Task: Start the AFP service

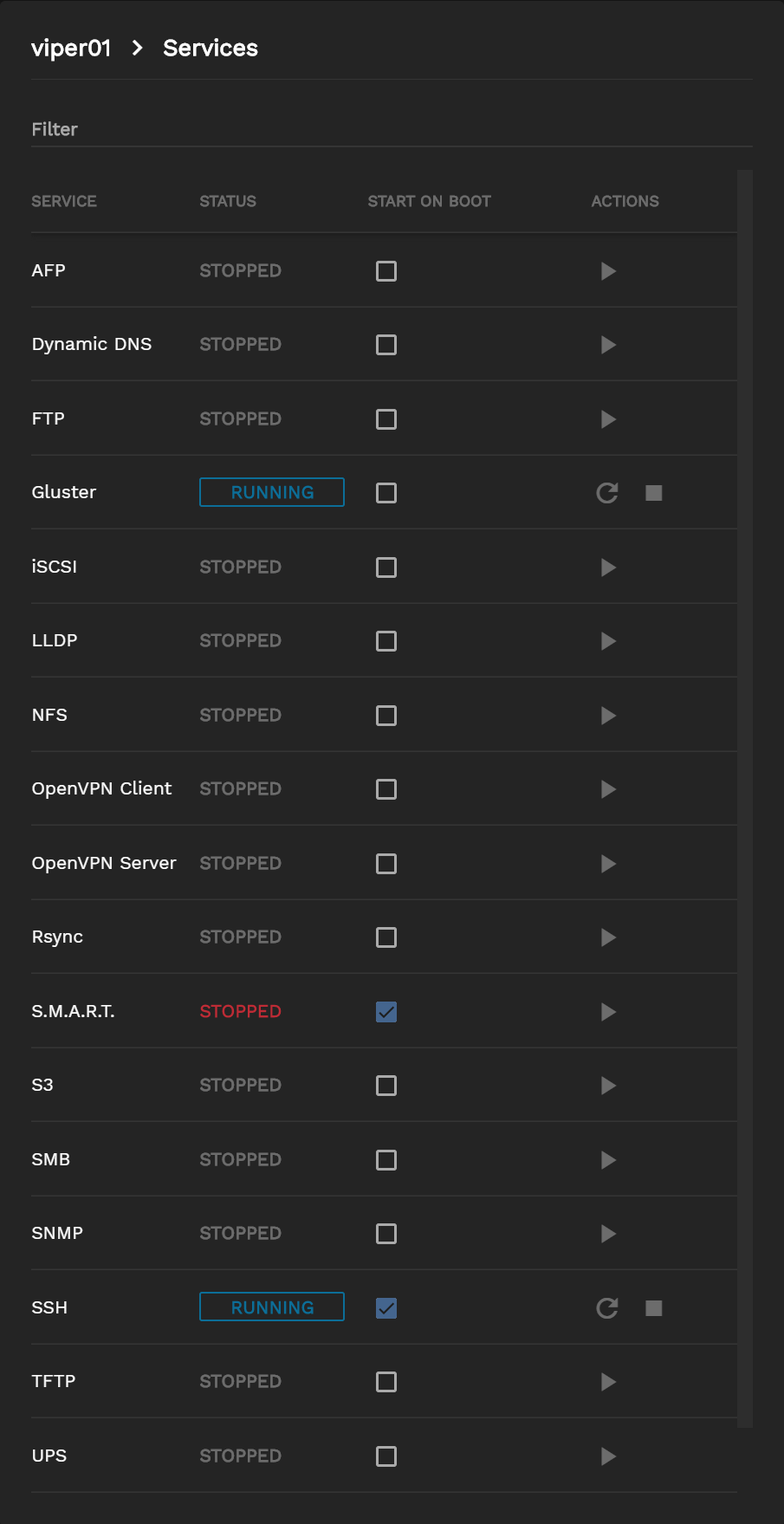Action: (x=608, y=271)
